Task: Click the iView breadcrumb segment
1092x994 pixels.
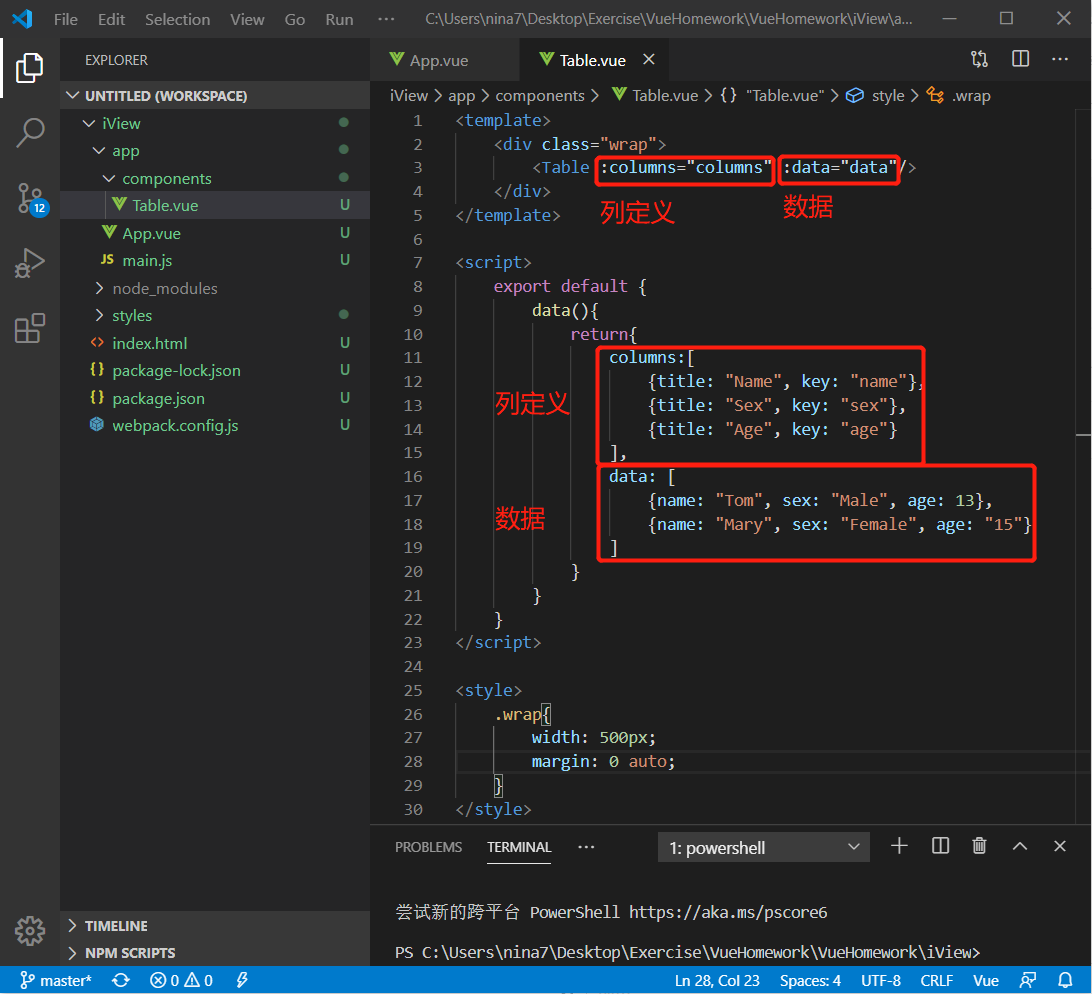Action: click(409, 95)
